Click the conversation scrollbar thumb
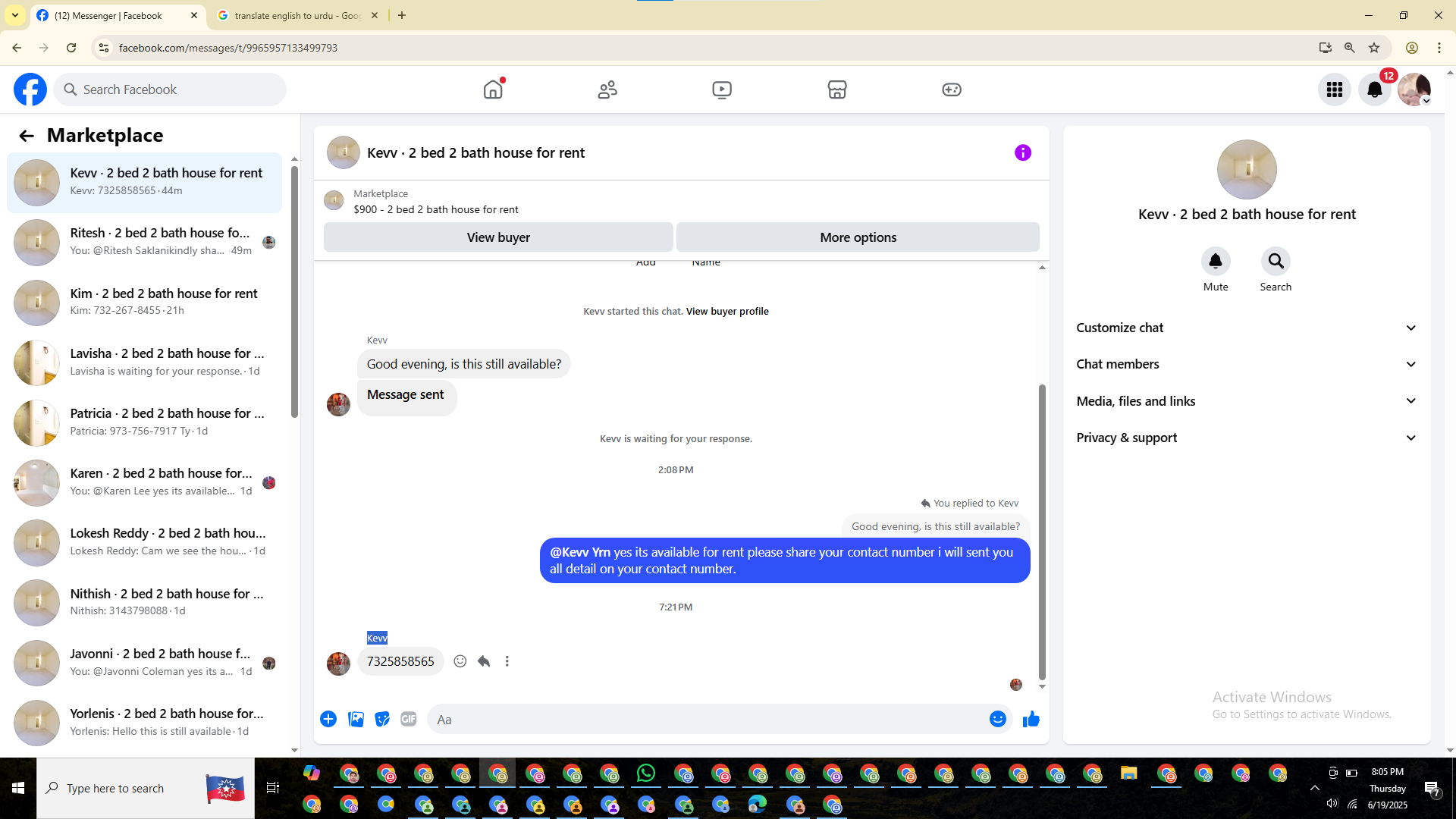 1042,532
